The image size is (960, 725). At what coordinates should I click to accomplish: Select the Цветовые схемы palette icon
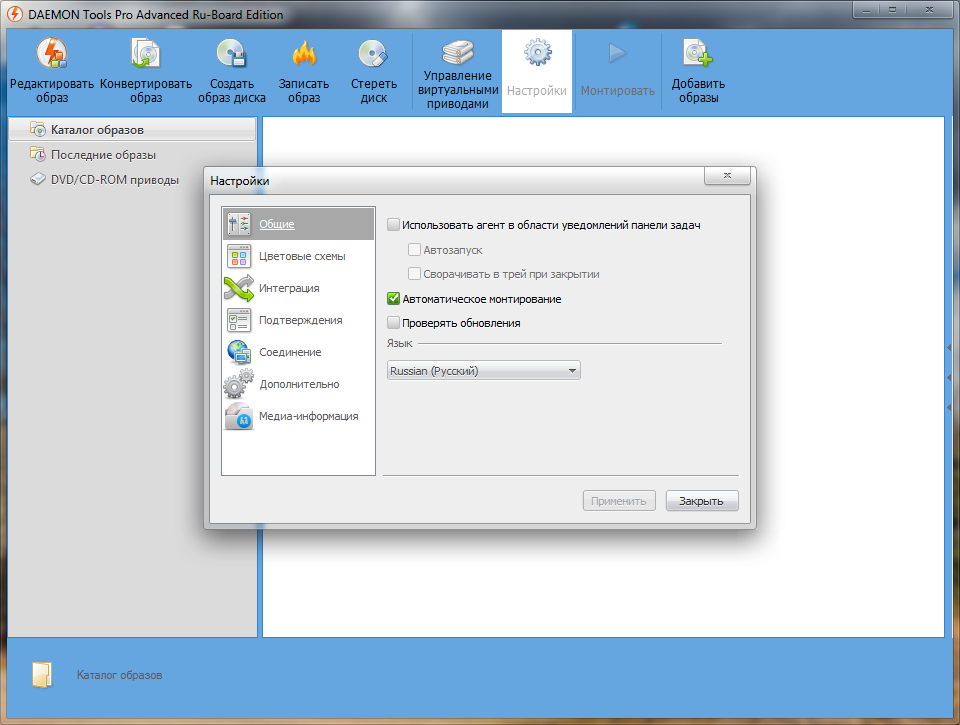tap(239, 256)
